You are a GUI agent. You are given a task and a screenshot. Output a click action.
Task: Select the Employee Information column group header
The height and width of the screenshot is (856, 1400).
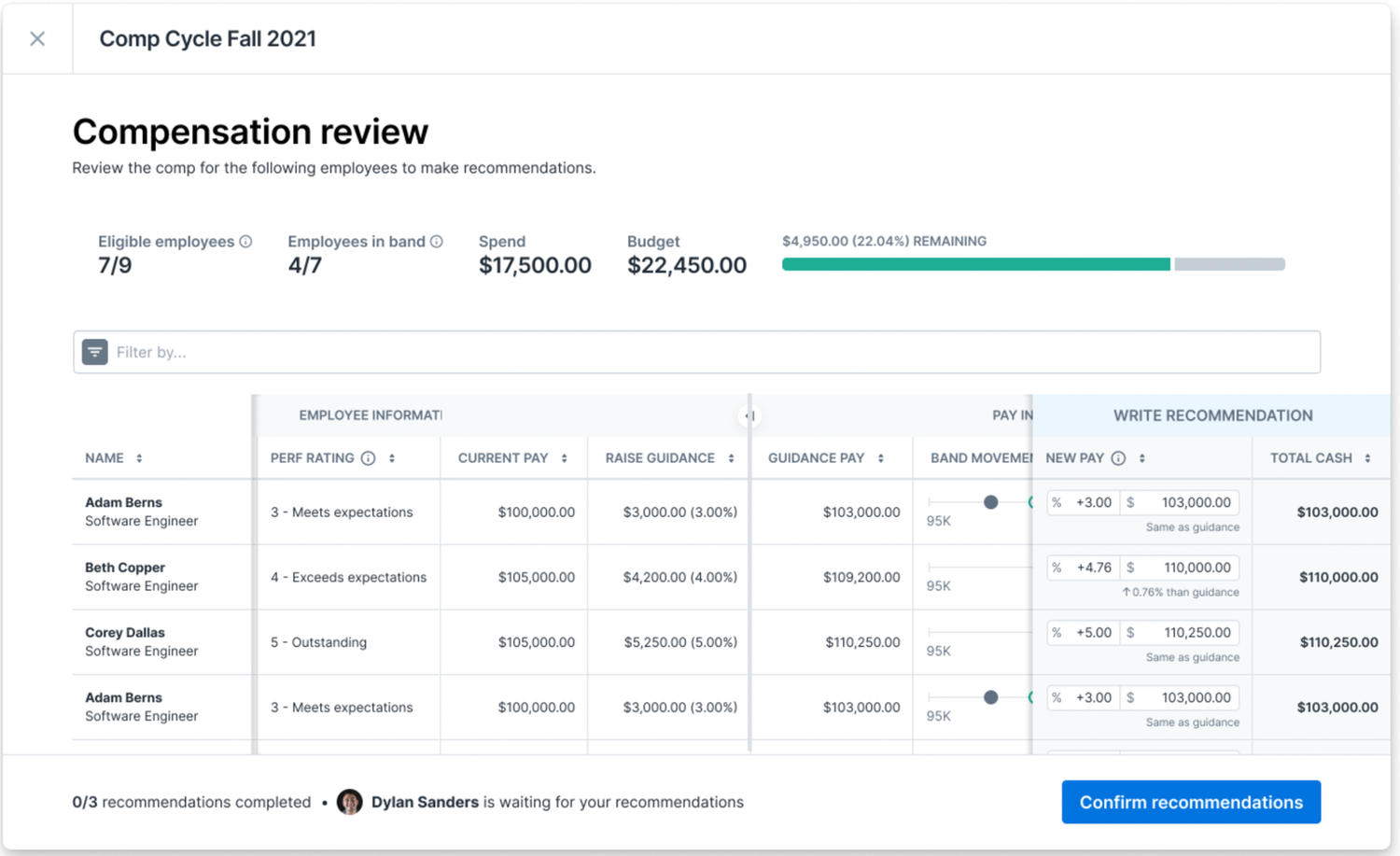coord(371,415)
